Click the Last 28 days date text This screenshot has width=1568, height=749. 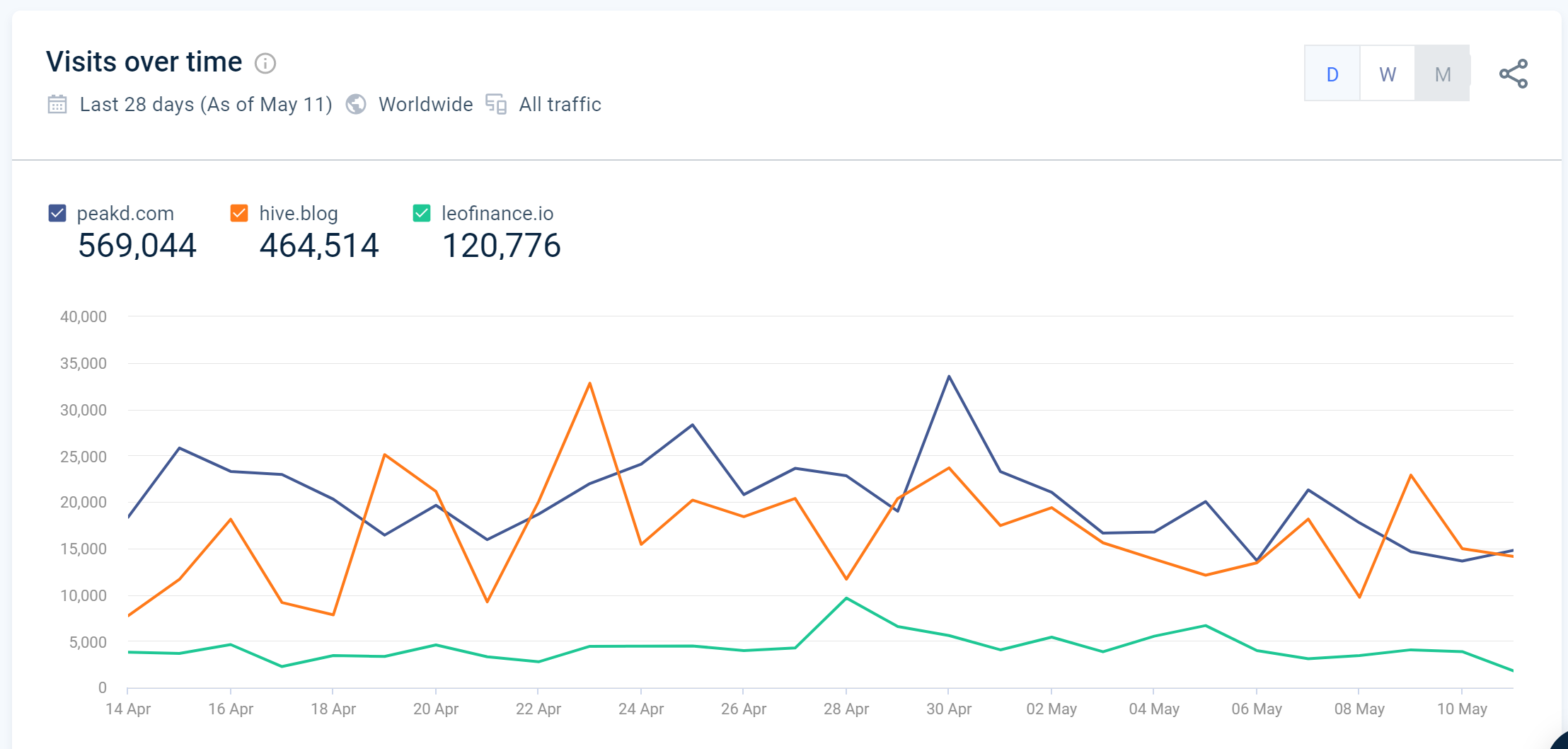(x=206, y=105)
